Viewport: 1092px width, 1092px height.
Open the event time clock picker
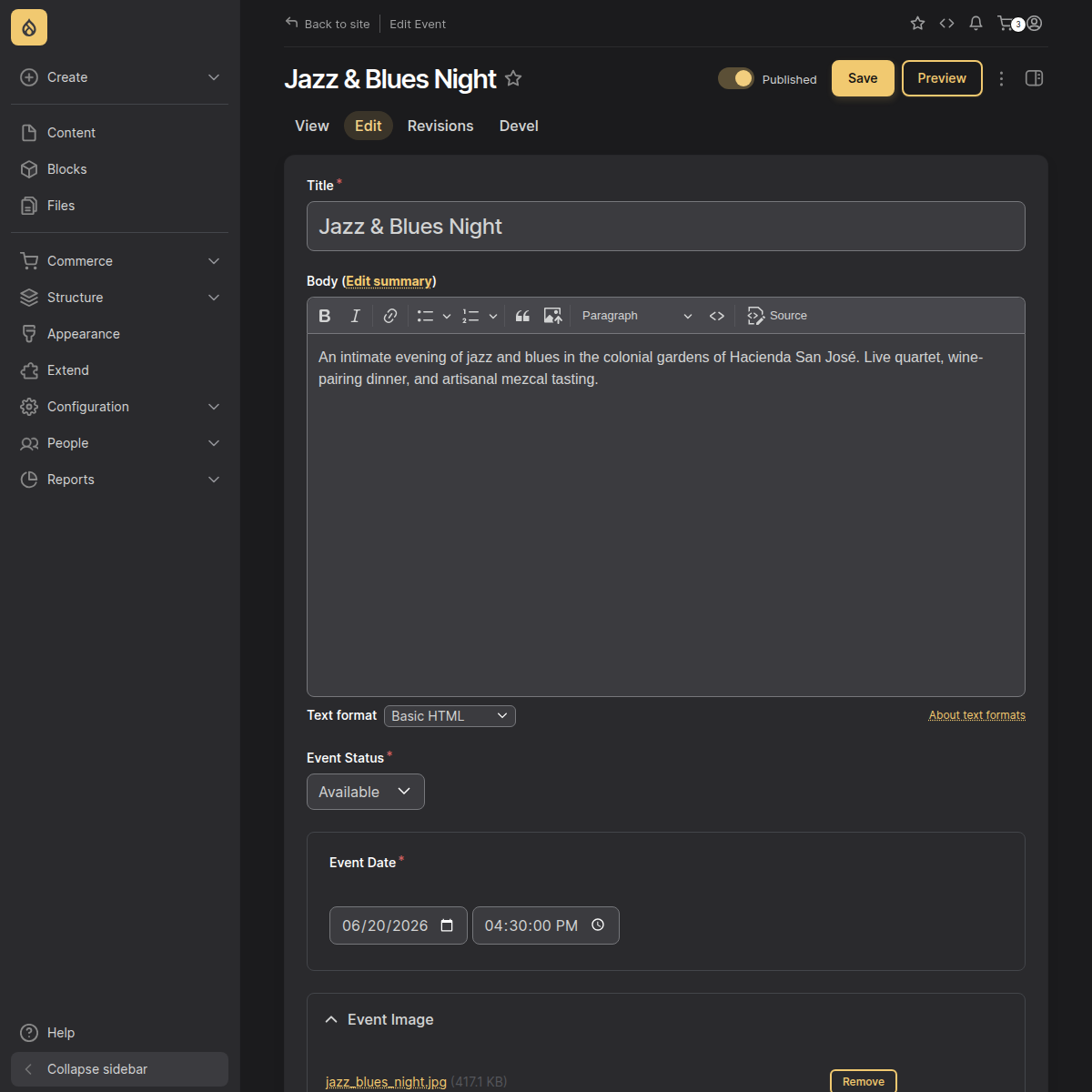coord(598,925)
